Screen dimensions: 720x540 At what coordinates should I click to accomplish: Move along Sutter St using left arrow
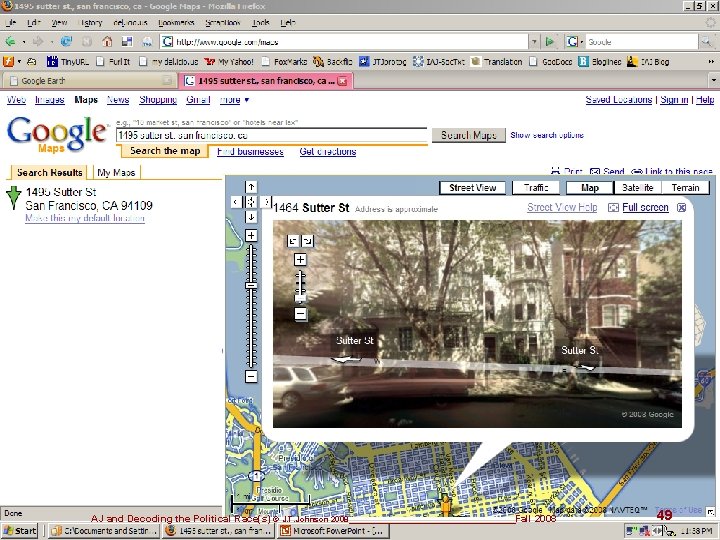tap(346, 360)
